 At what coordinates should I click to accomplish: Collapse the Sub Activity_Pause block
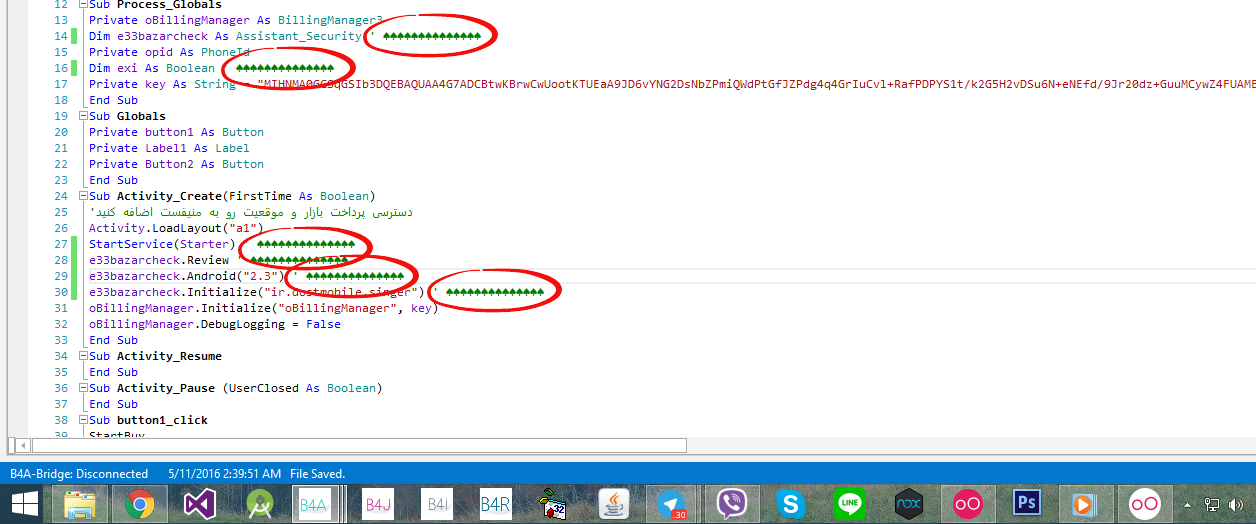[83, 388]
